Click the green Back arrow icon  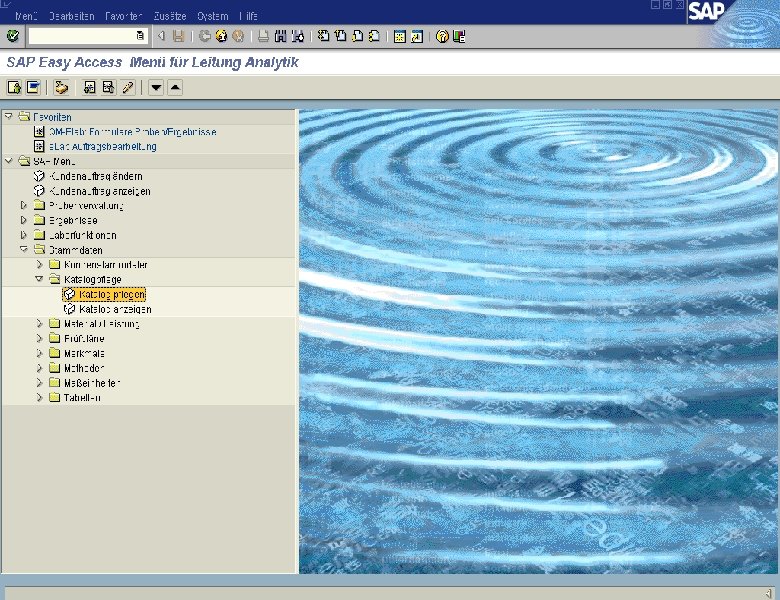[x=204, y=36]
